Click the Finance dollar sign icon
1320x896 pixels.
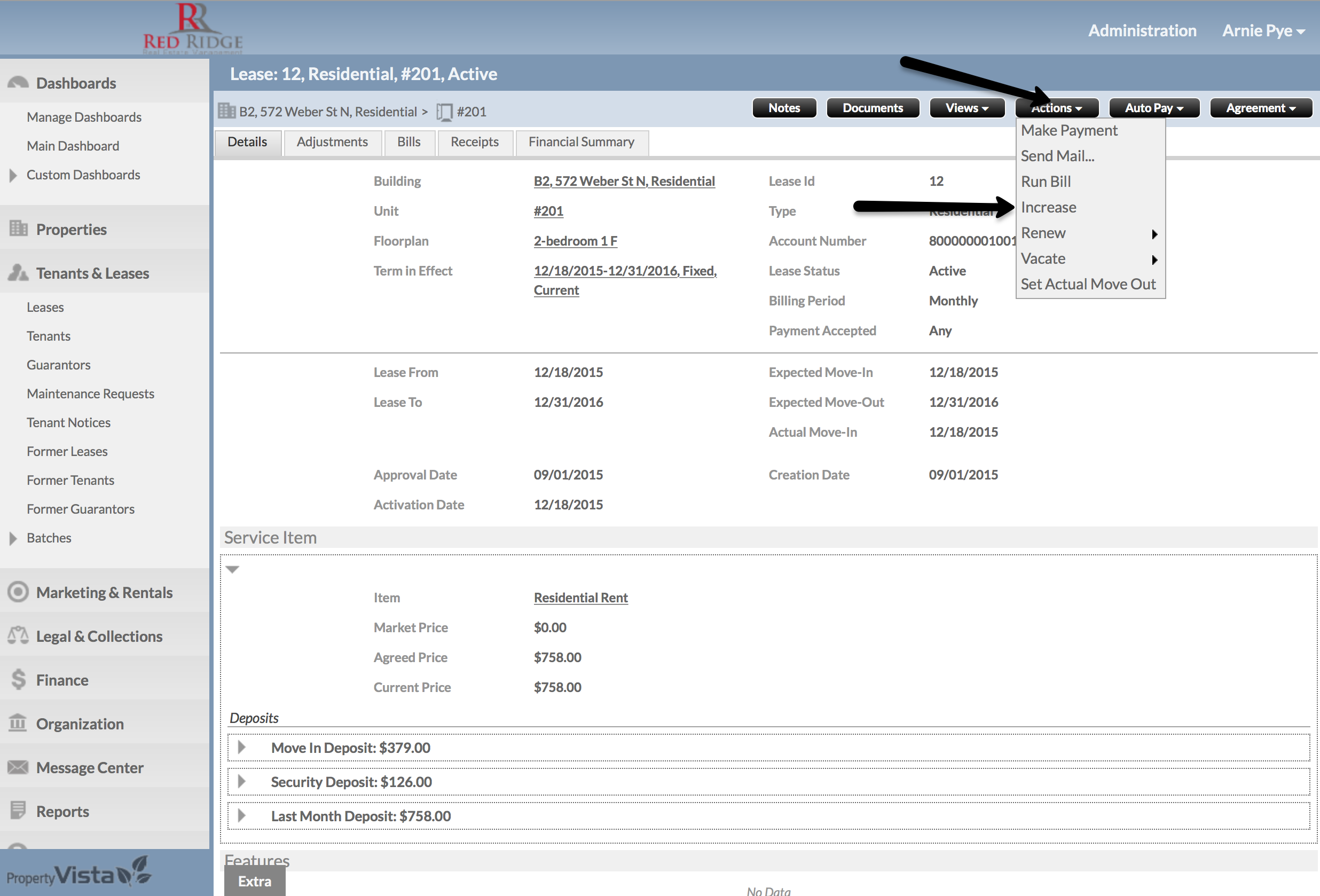coord(18,679)
